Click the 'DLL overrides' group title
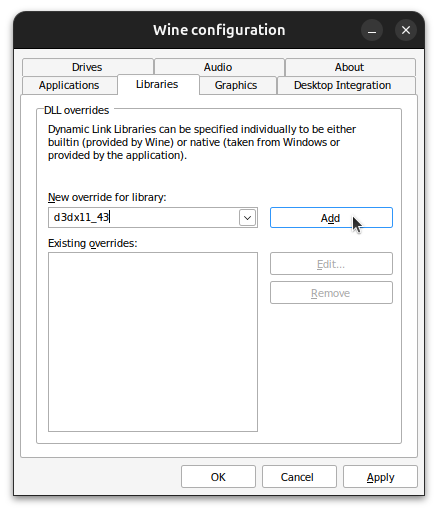Screen dimensions: 438x512 (77, 110)
